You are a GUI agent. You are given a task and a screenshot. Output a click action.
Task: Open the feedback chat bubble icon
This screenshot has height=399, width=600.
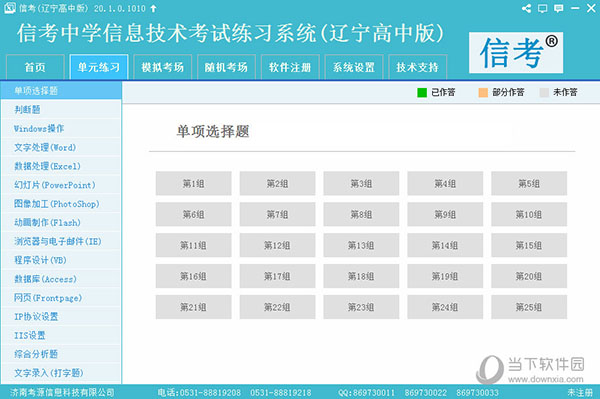coord(559,8)
